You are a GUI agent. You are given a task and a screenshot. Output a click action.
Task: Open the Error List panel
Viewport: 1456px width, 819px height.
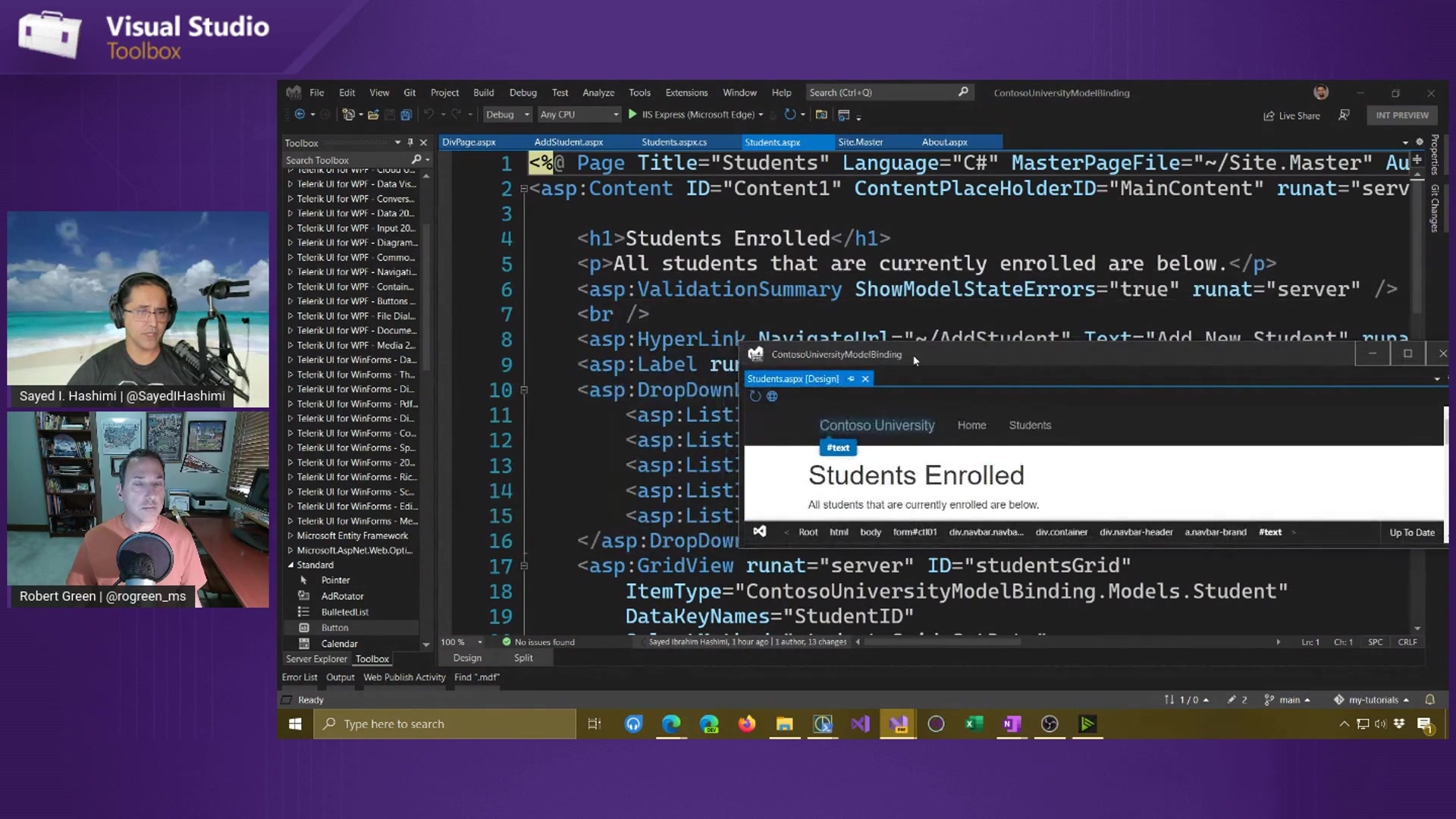click(299, 677)
